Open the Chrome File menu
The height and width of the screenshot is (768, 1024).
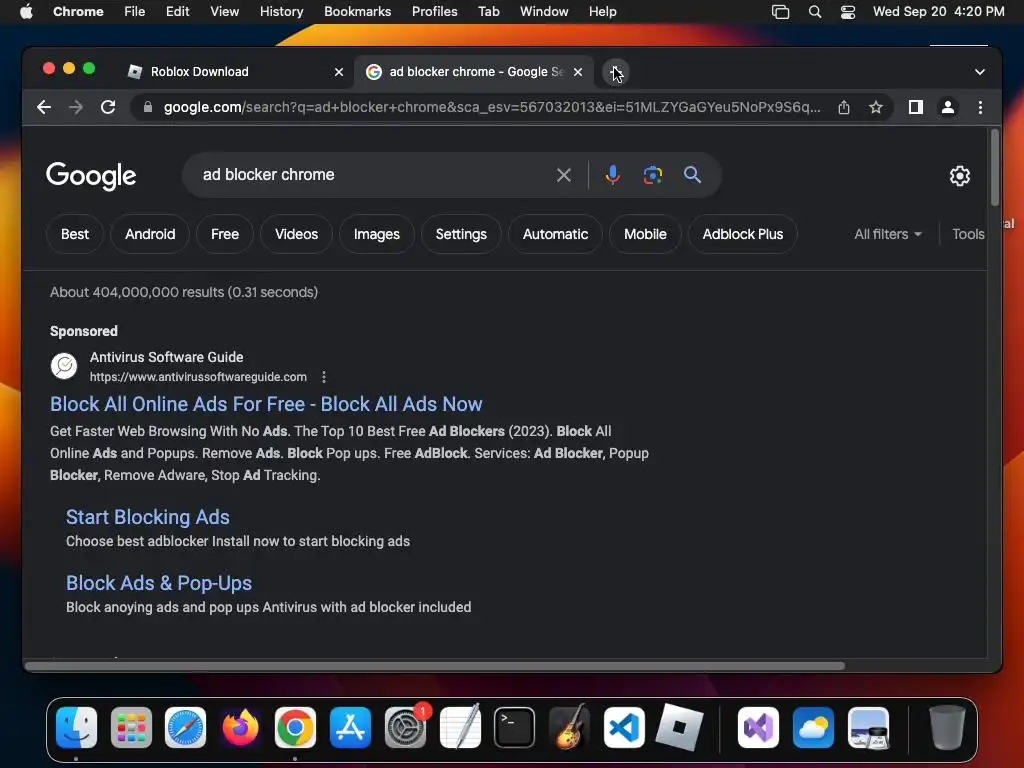tap(135, 12)
